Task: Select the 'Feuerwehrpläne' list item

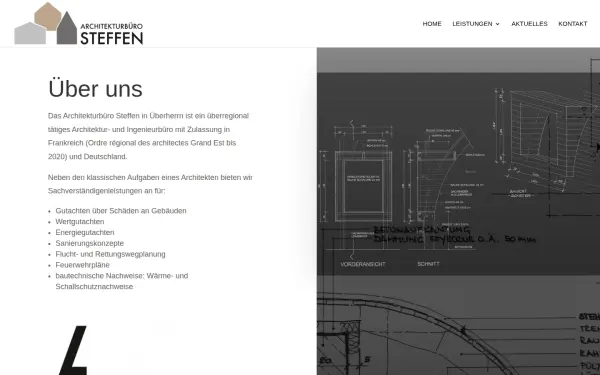Action: click(82, 265)
